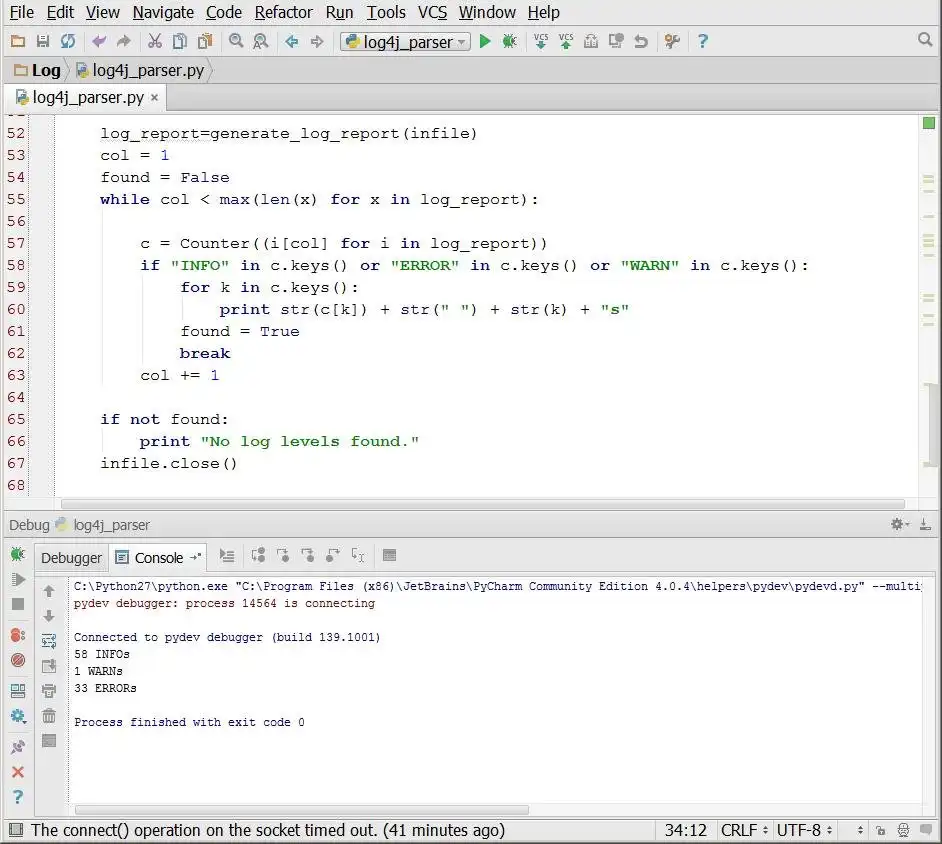Click the toolbar Revert icon
Screen dimensions: 942x844
[641, 41]
